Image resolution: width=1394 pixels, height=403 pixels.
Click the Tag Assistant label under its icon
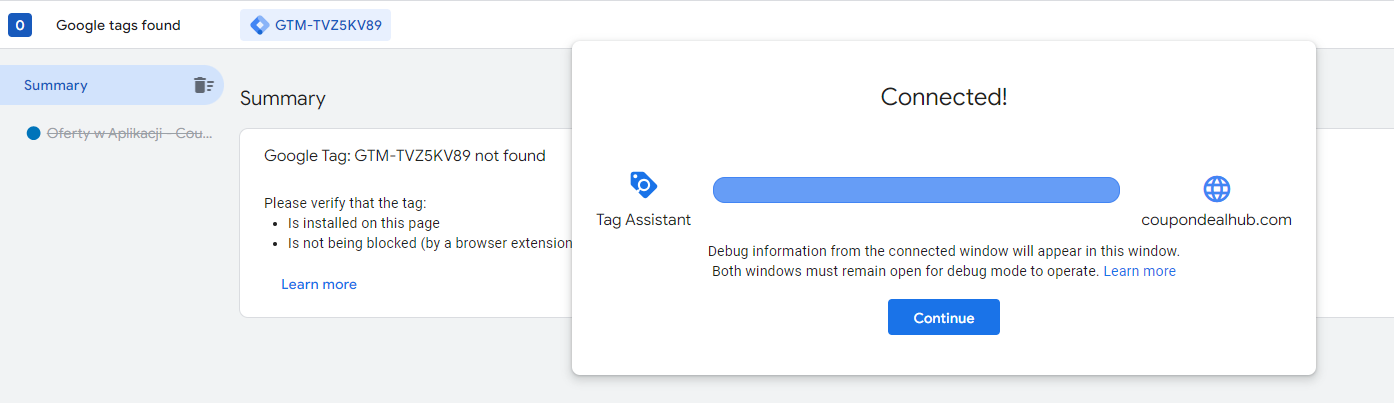(643, 220)
